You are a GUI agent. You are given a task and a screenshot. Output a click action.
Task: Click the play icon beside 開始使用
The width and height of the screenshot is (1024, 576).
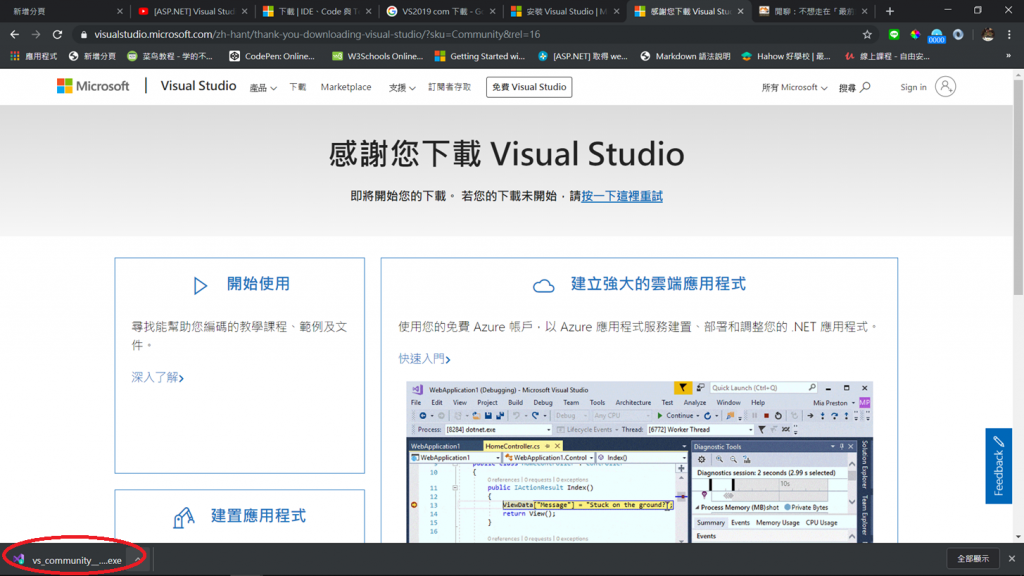pos(200,285)
